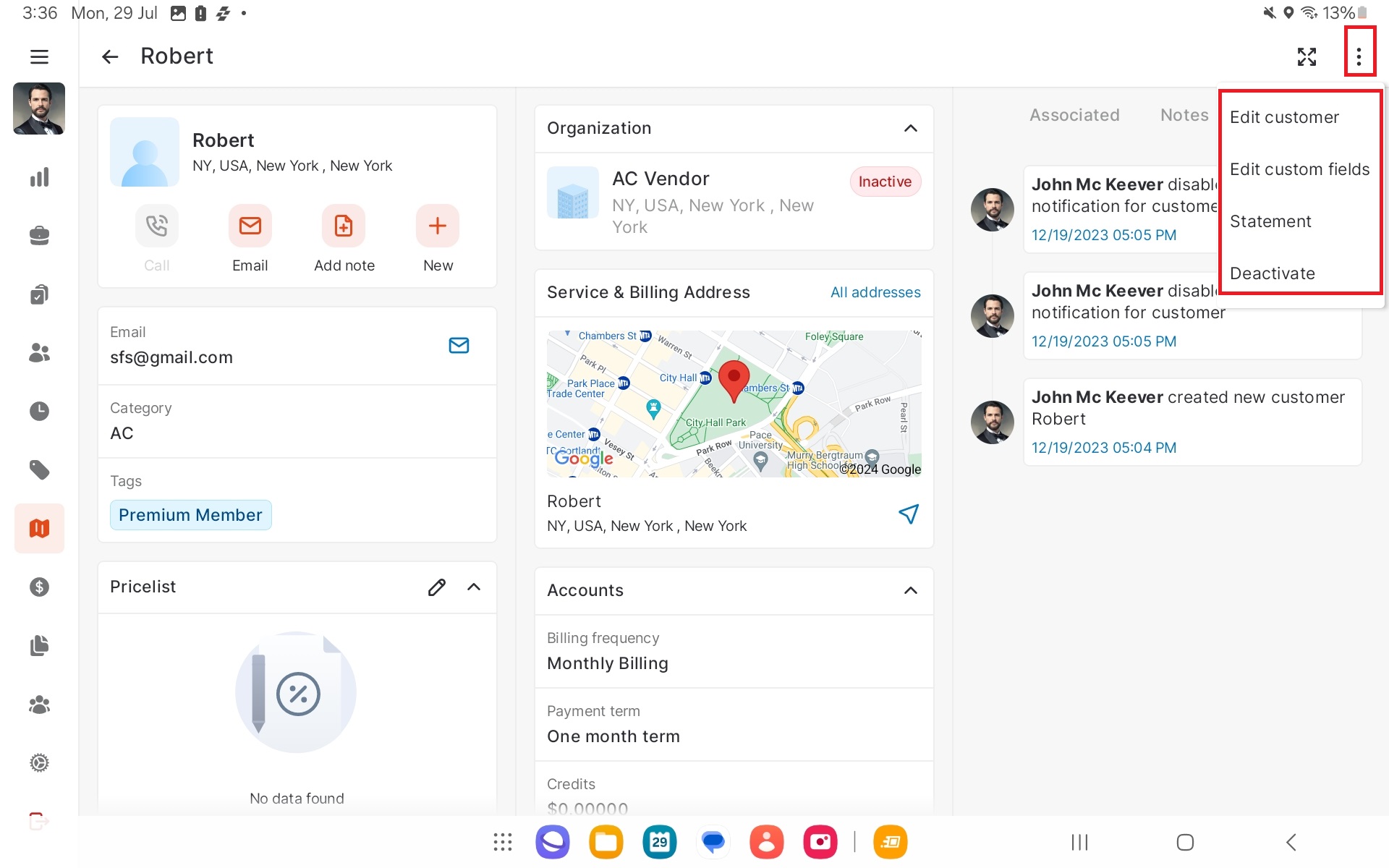Viewport: 1389px width, 868px height.
Task: Collapse the Pricelist panel chevron
Action: tap(474, 587)
